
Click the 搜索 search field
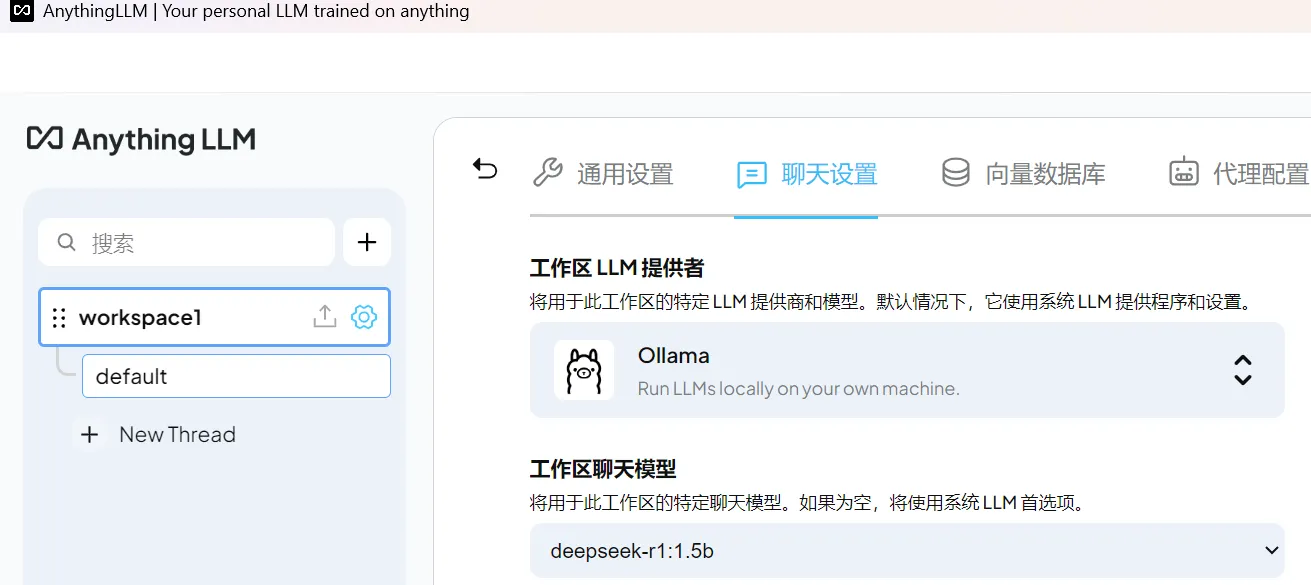pyautogui.click(x=186, y=243)
